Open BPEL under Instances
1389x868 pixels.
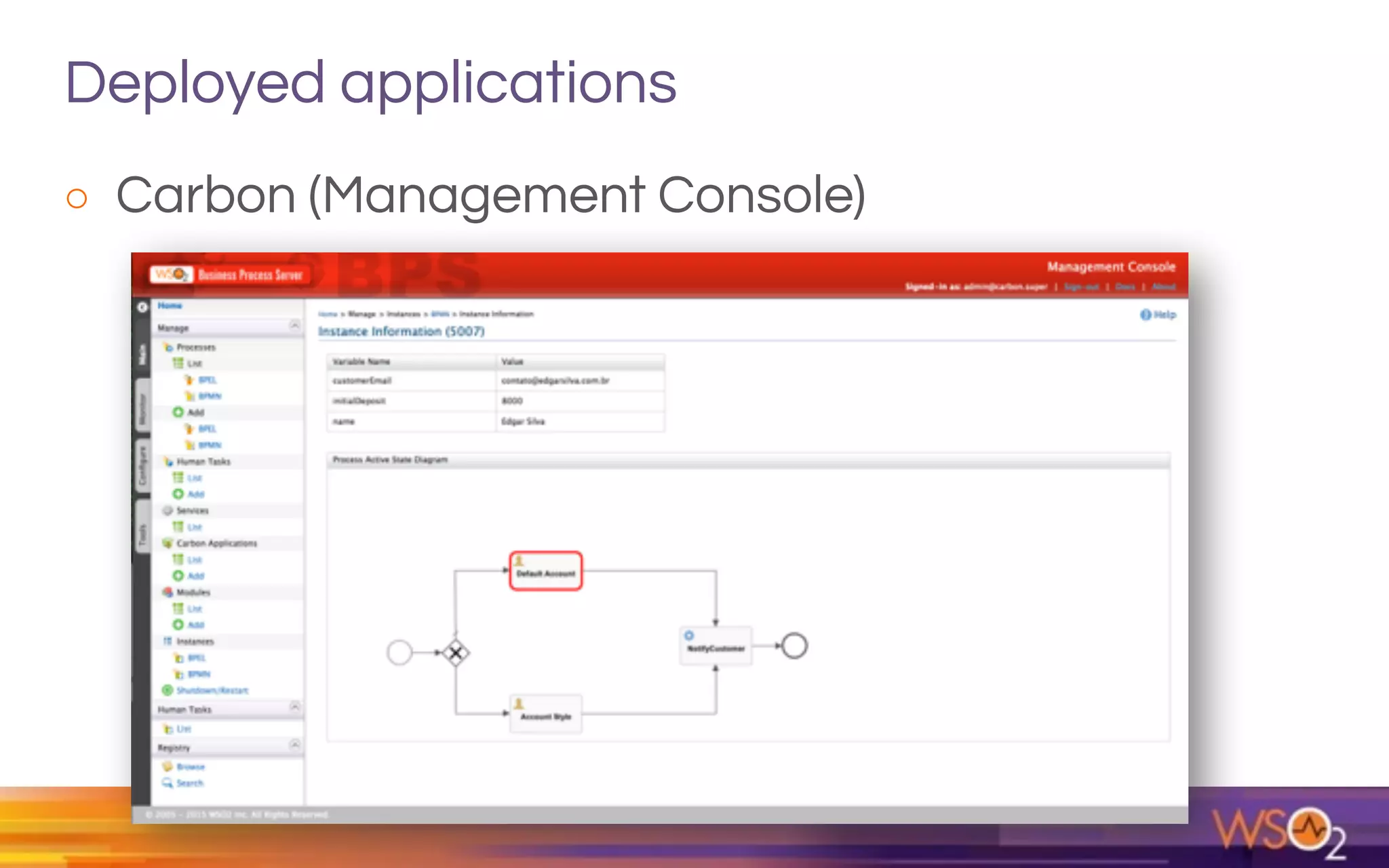197,658
